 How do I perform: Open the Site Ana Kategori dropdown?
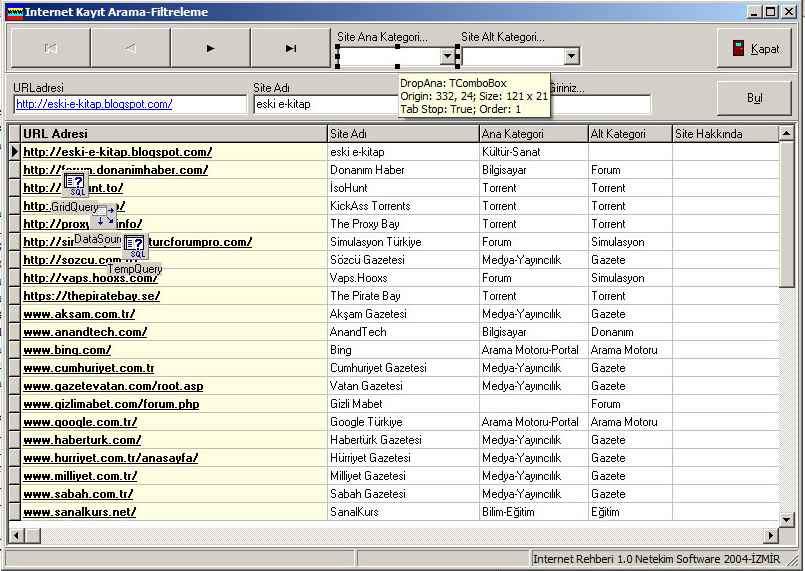coord(447,55)
